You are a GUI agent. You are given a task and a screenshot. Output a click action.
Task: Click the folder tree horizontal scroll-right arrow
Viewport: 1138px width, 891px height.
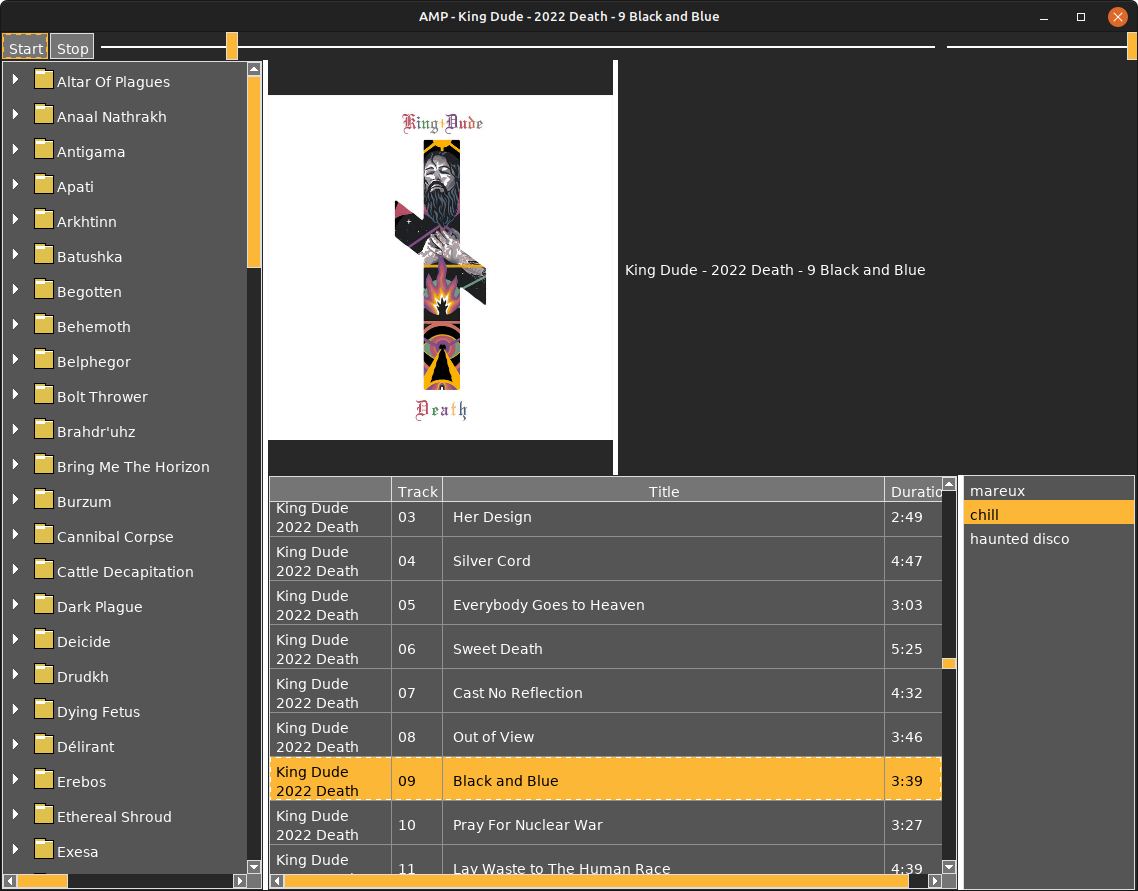tap(240, 881)
